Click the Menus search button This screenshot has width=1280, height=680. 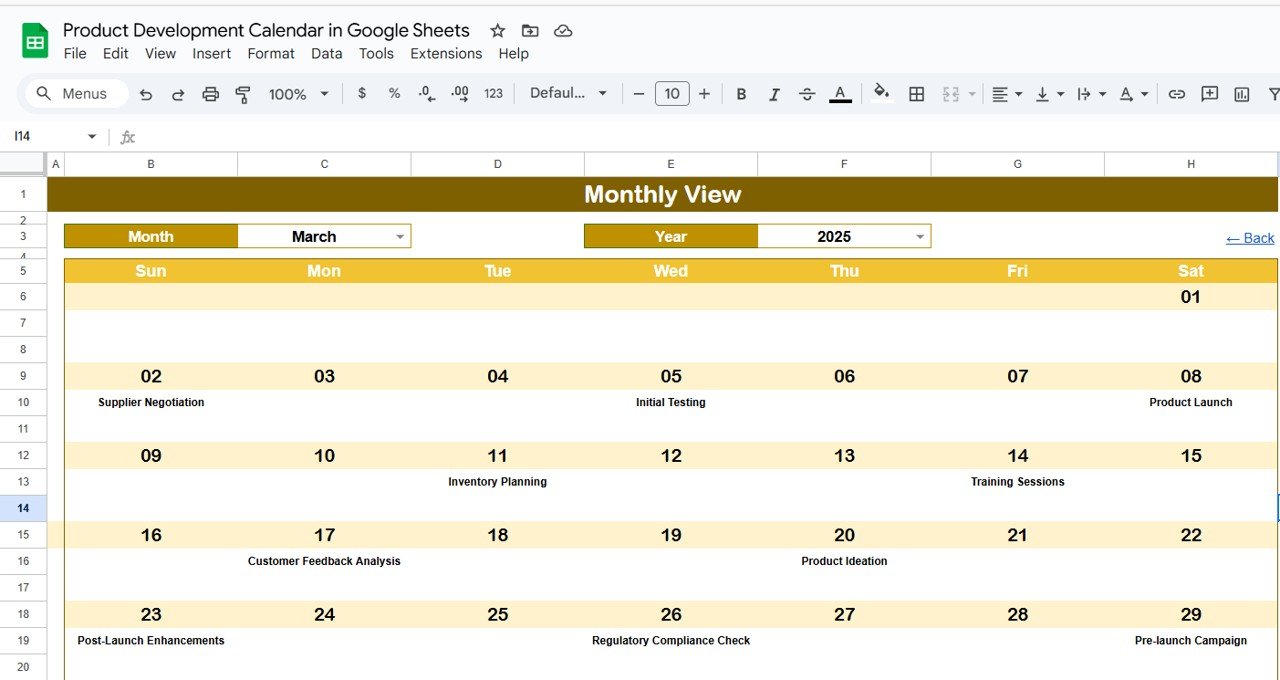pyautogui.click(x=72, y=94)
